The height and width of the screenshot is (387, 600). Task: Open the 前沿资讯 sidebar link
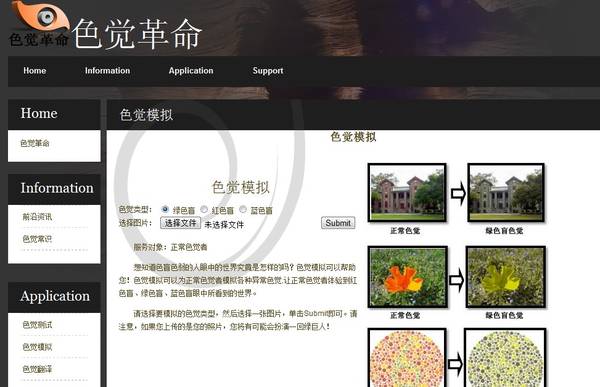point(37,217)
